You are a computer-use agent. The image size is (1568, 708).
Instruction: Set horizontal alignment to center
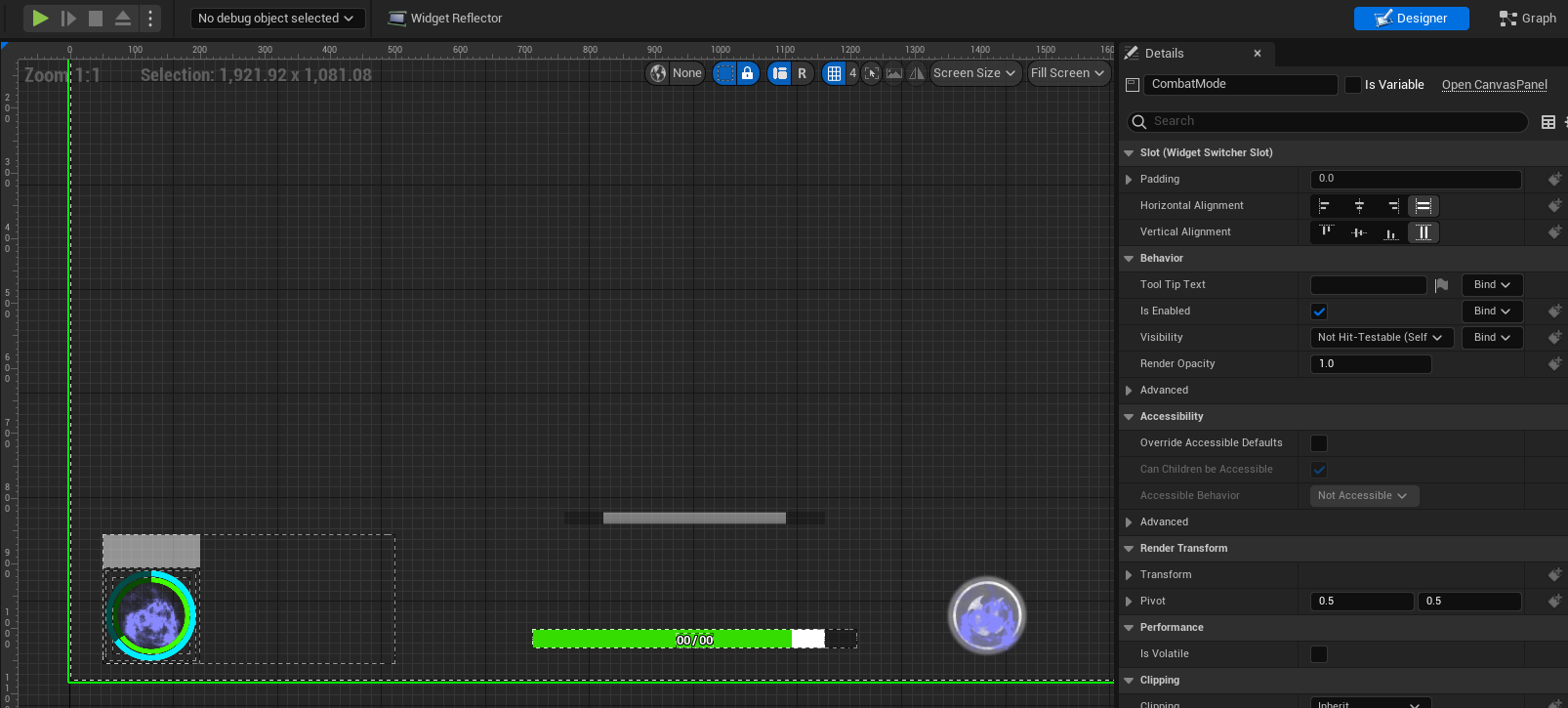point(1359,206)
